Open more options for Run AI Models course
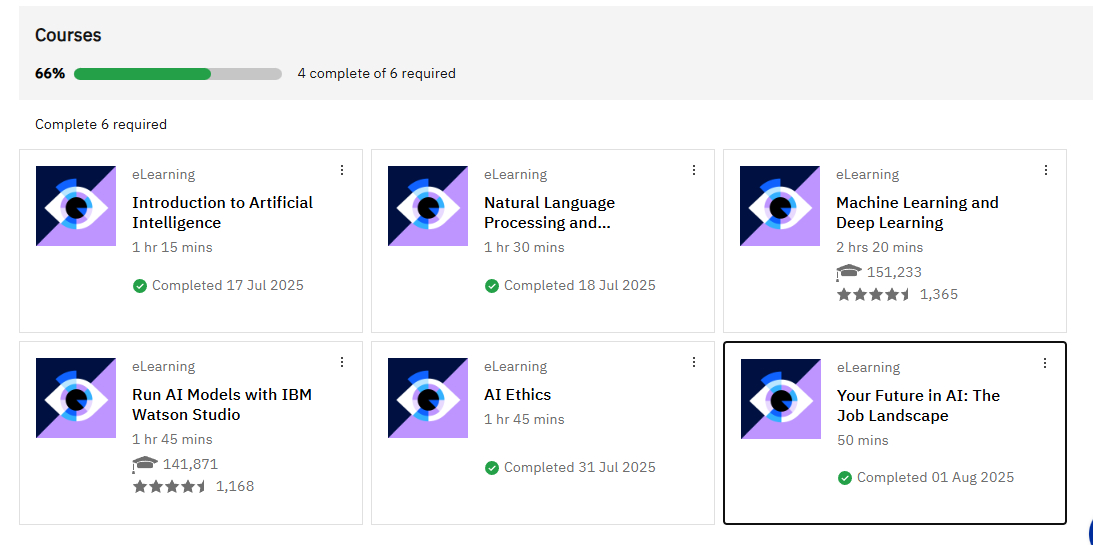 click(342, 362)
